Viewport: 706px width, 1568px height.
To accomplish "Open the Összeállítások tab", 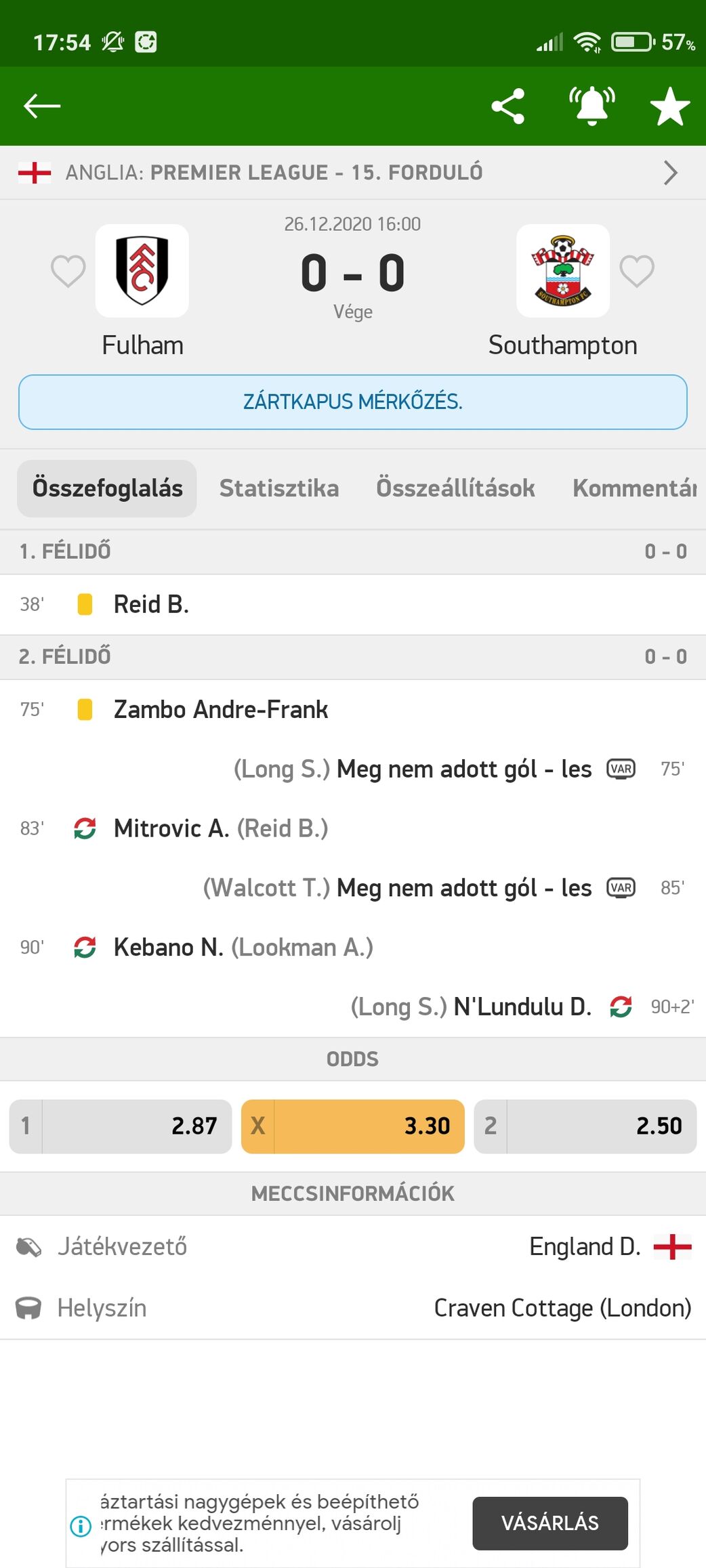I will pos(455,488).
